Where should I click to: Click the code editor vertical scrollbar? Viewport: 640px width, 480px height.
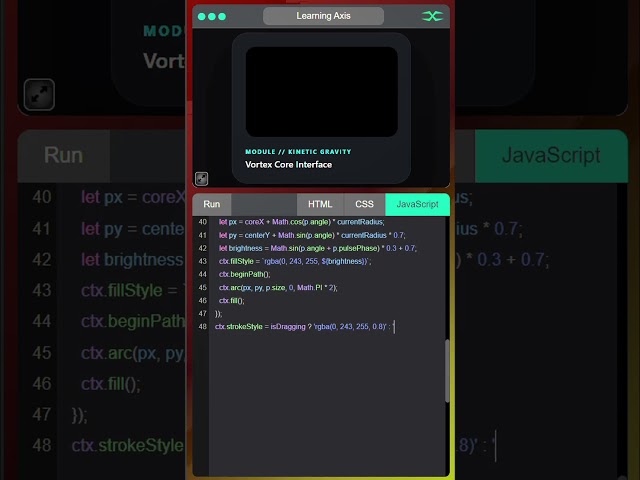click(447, 371)
